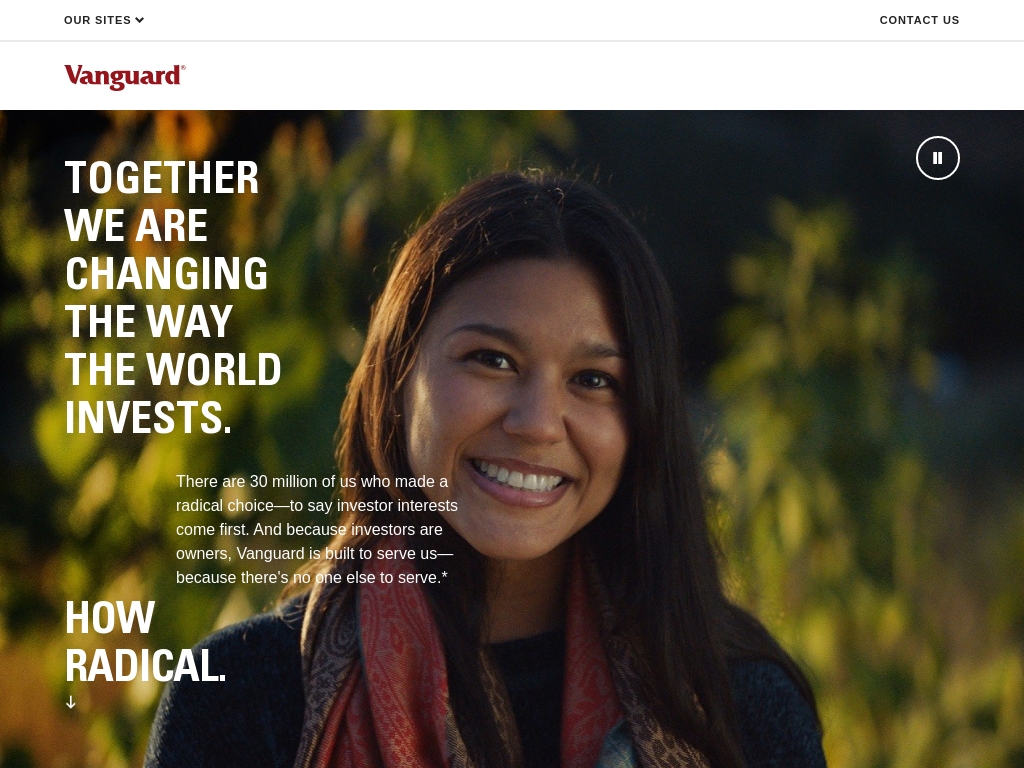This screenshot has height=768, width=1024.
Task: Click the '30 million of us' paragraph
Action: pyautogui.click(x=317, y=529)
